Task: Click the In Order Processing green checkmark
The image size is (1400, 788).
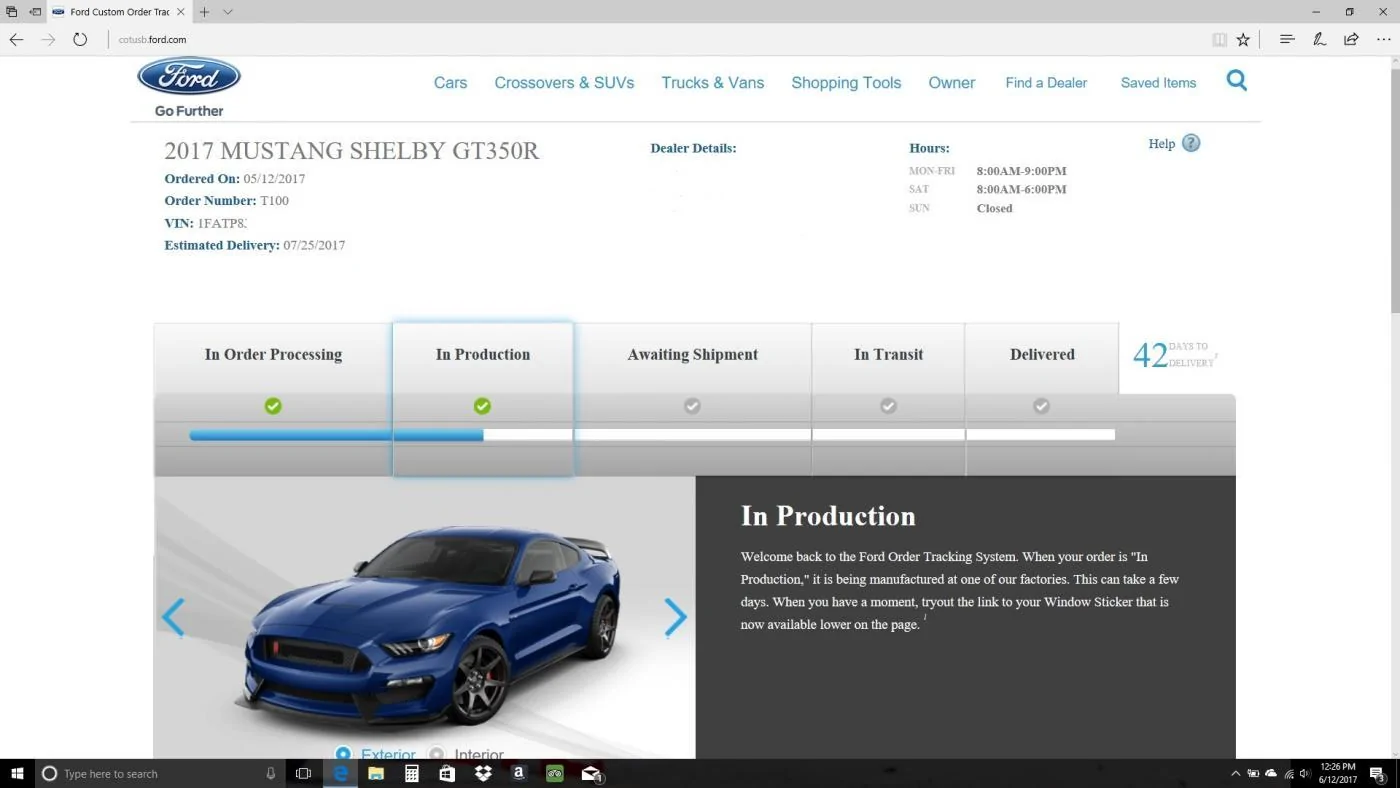Action: point(273,406)
